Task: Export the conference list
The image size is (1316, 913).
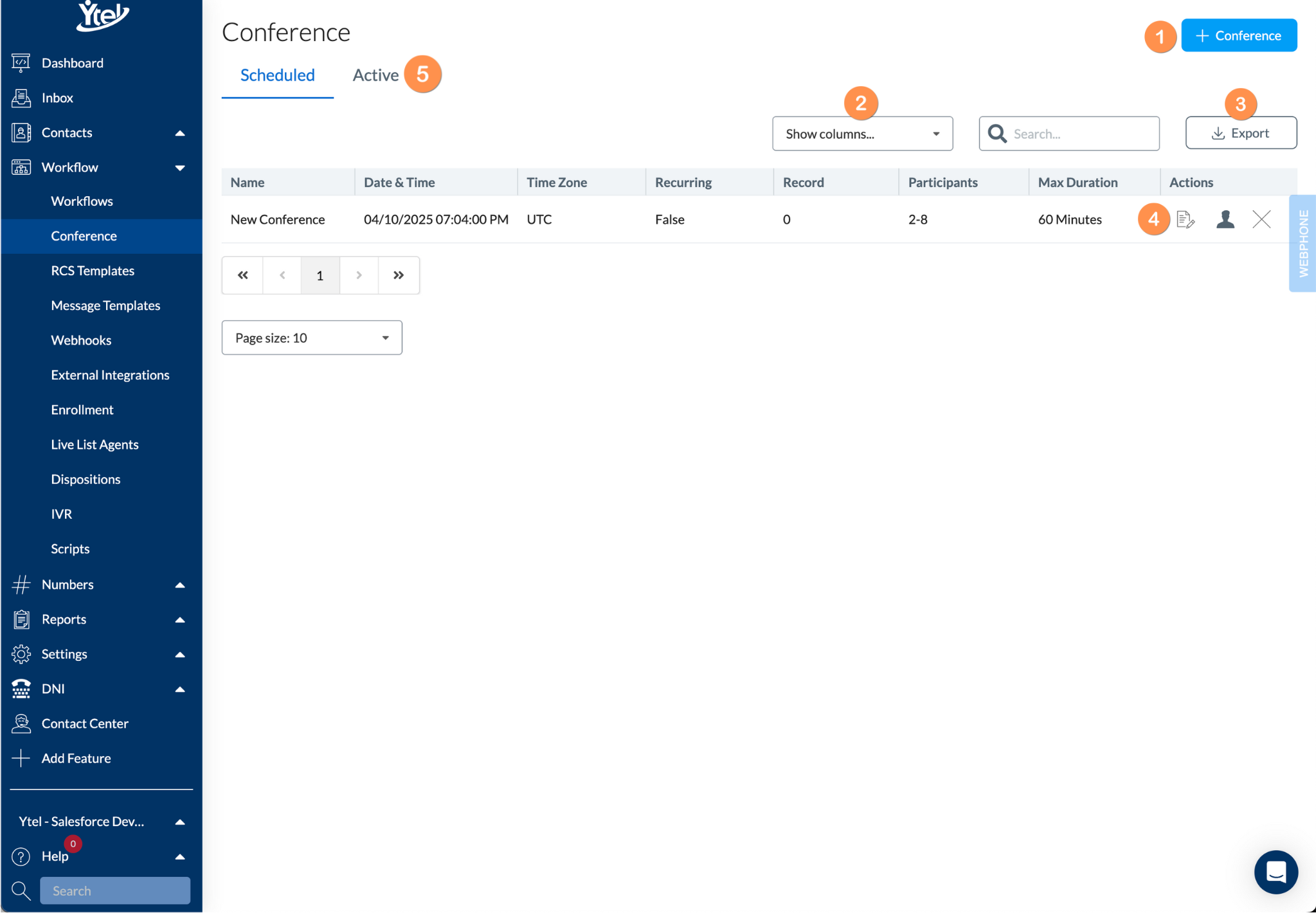Action: coord(1240,133)
